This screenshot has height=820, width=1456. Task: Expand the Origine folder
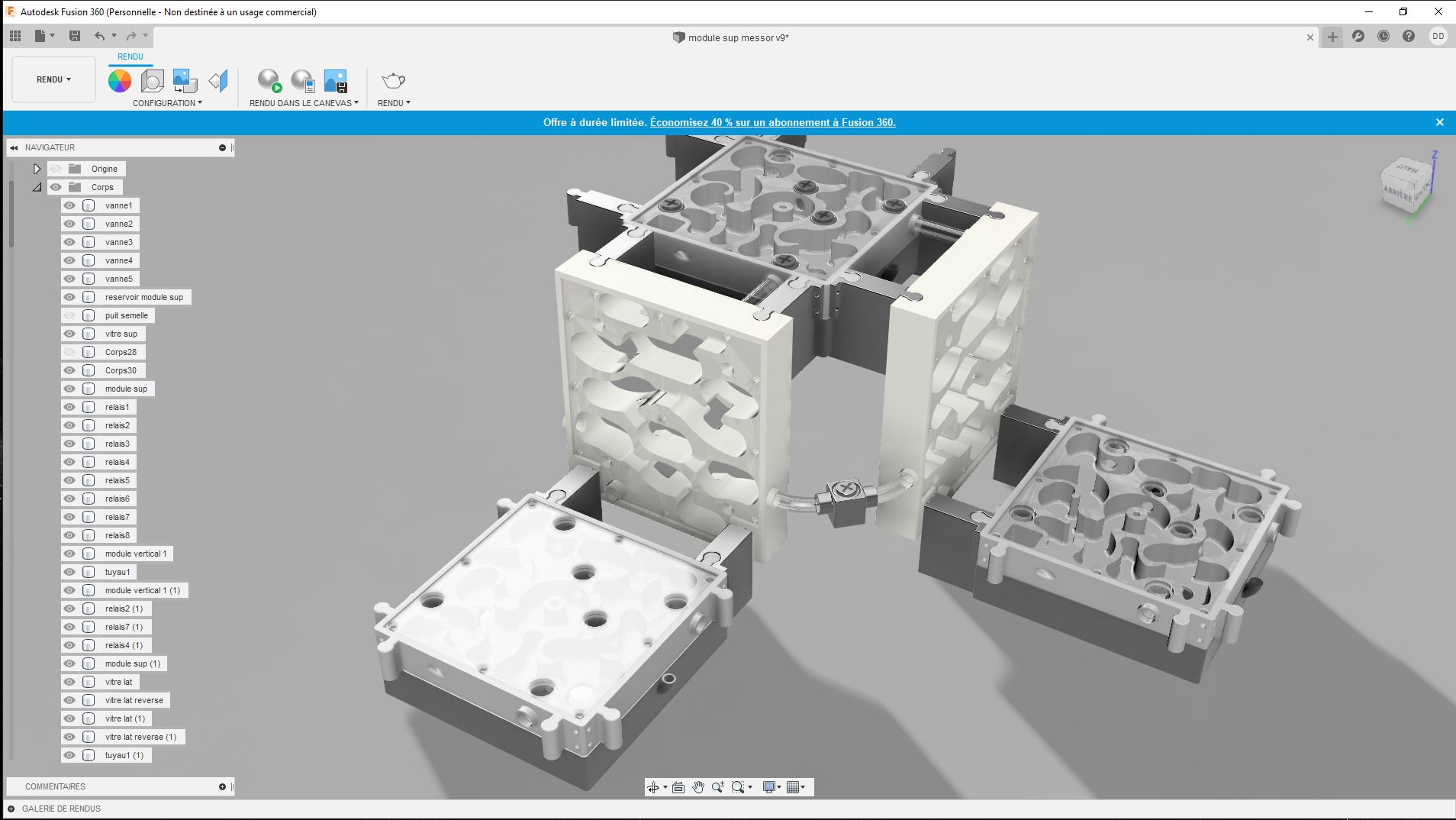[x=37, y=169]
